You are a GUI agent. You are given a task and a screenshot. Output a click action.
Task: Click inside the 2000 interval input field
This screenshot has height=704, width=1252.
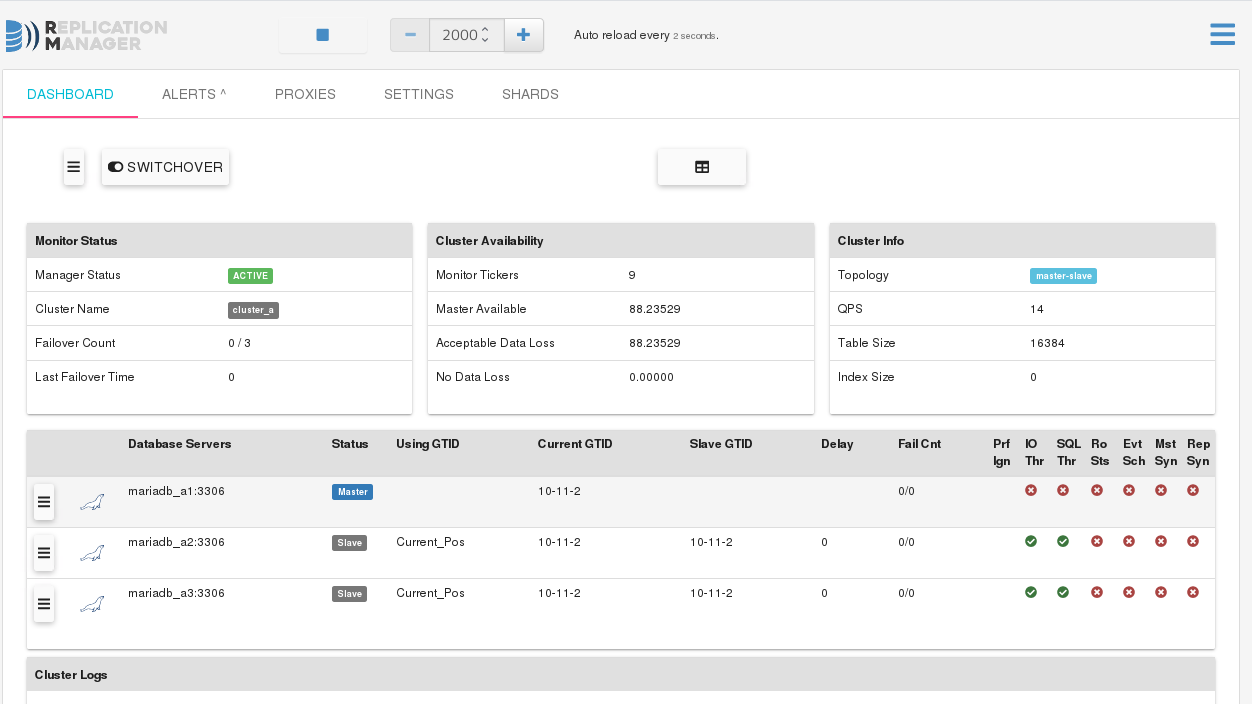tap(460, 34)
